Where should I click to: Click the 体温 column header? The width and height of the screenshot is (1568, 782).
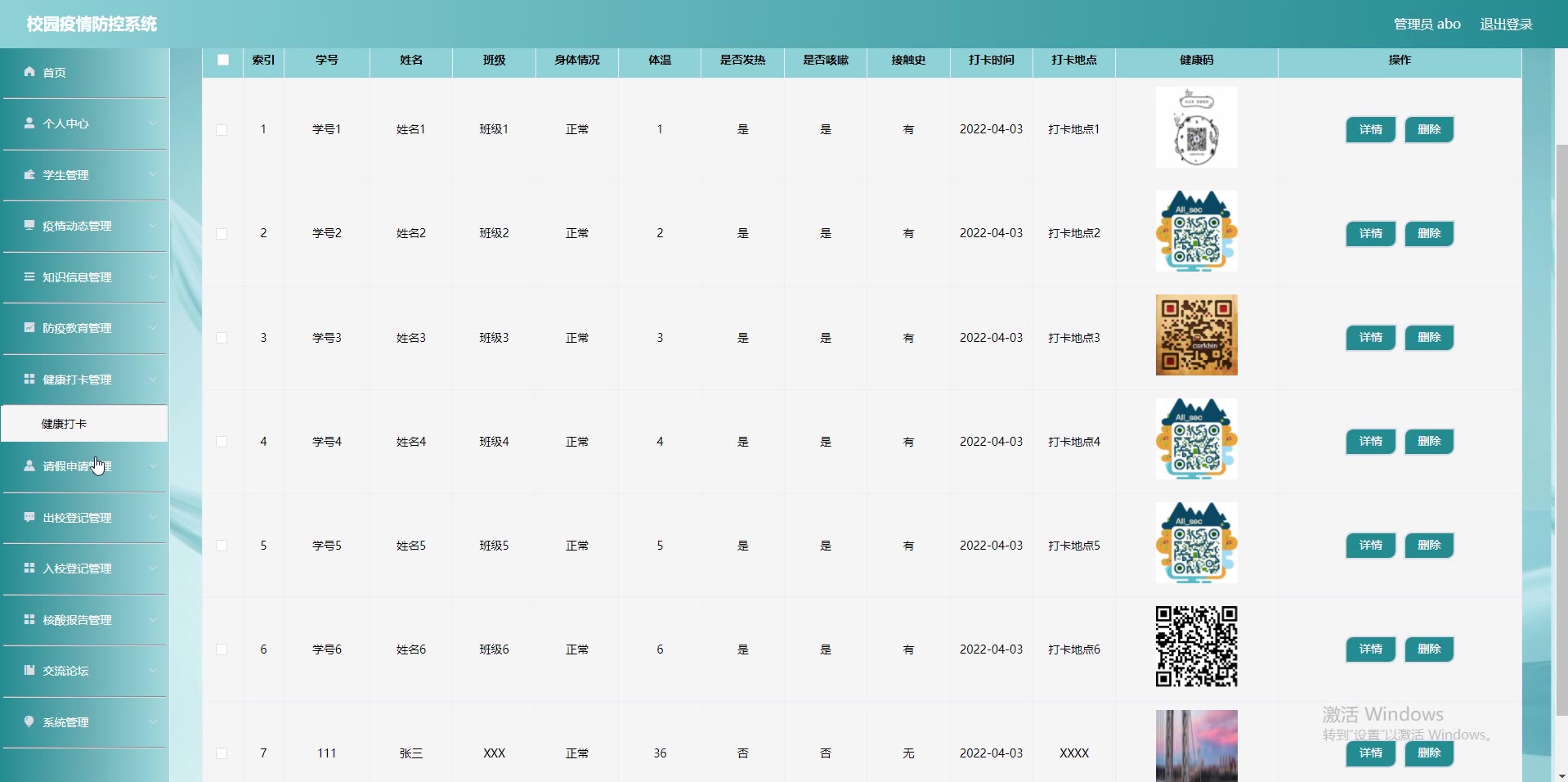(x=660, y=60)
